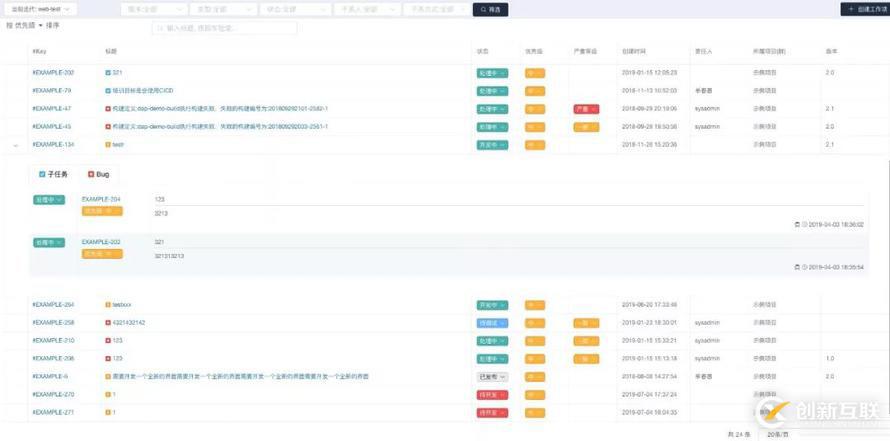Screen dimensions: 890x441
Task: Open the second filter dropdown in the top bar
Action: (x=223, y=9)
